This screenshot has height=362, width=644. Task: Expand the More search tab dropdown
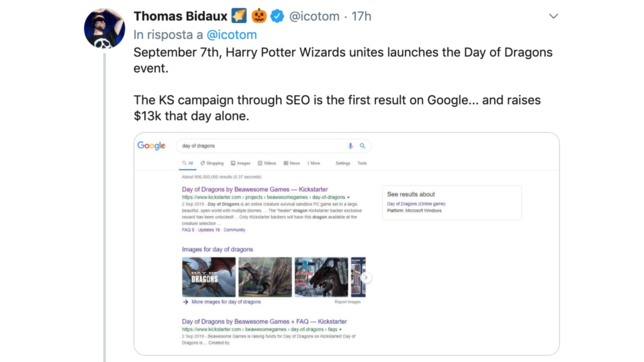[314, 163]
